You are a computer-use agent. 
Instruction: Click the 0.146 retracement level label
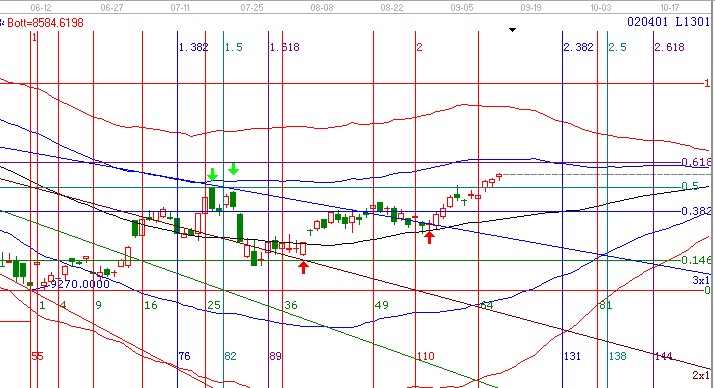[x=696, y=260]
